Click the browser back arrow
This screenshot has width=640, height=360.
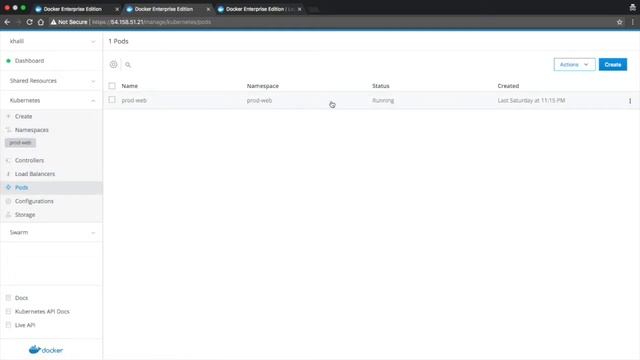pos(7,22)
